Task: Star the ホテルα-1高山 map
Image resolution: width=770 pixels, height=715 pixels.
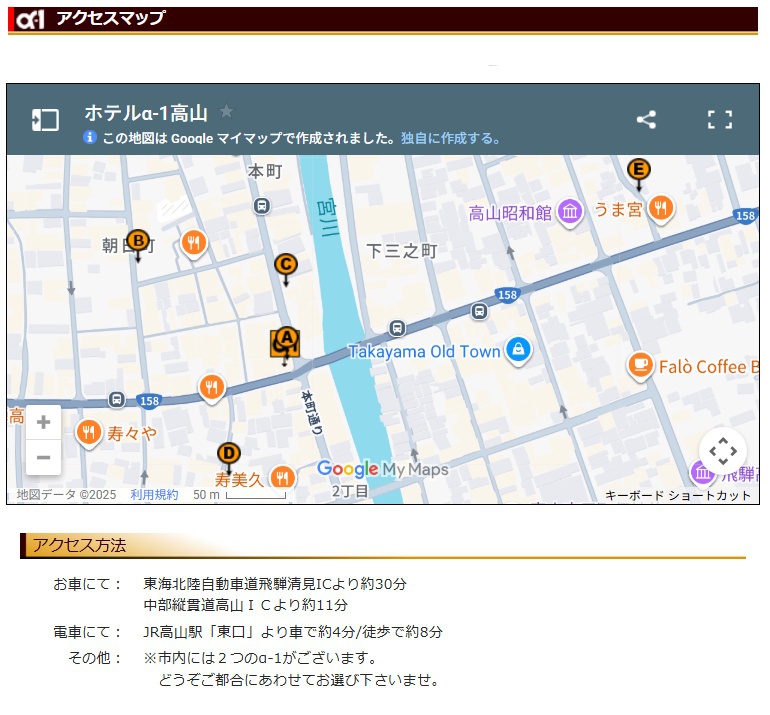Action: pyautogui.click(x=227, y=112)
